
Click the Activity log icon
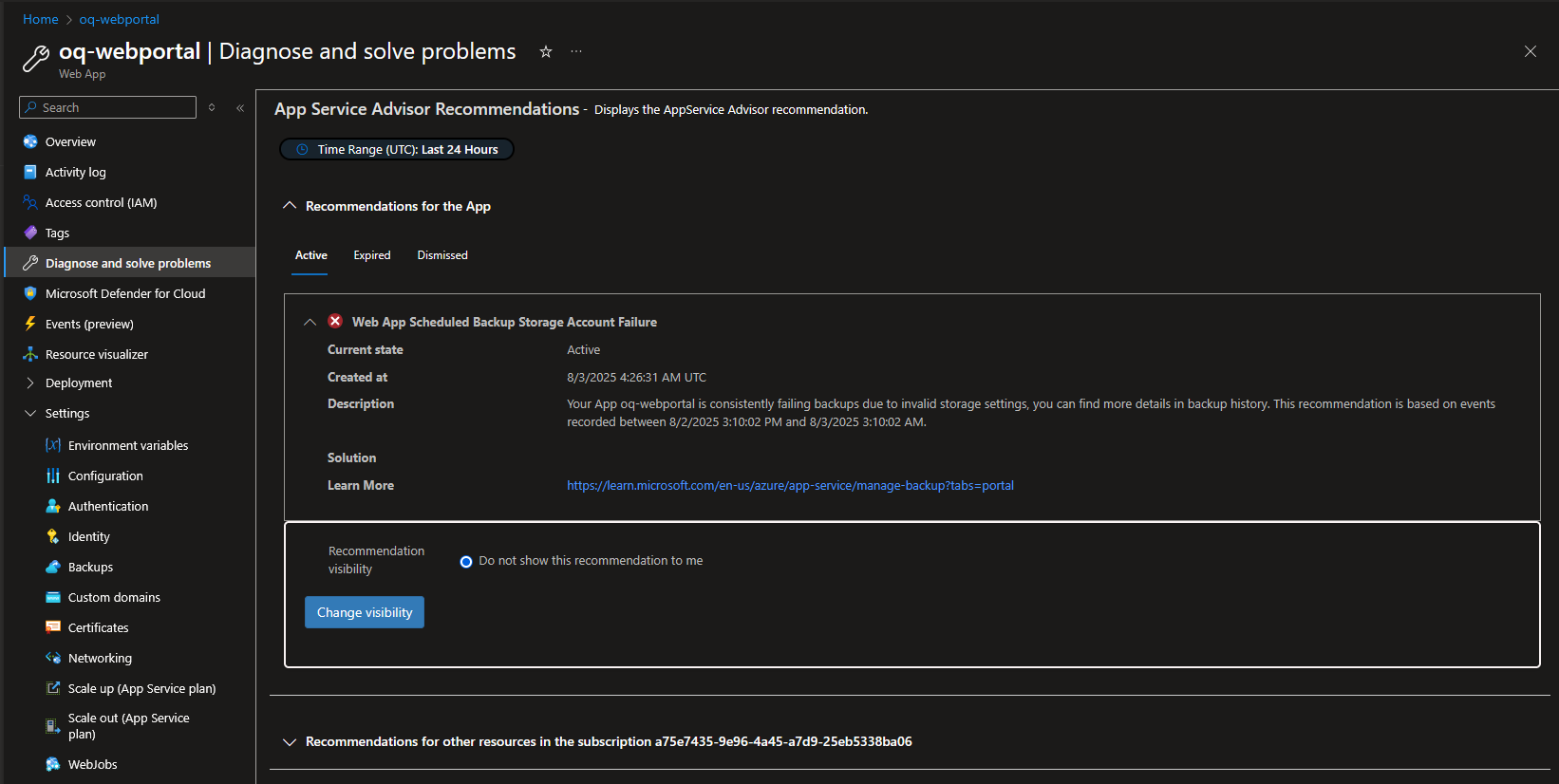pyautogui.click(x=30, y=172)
